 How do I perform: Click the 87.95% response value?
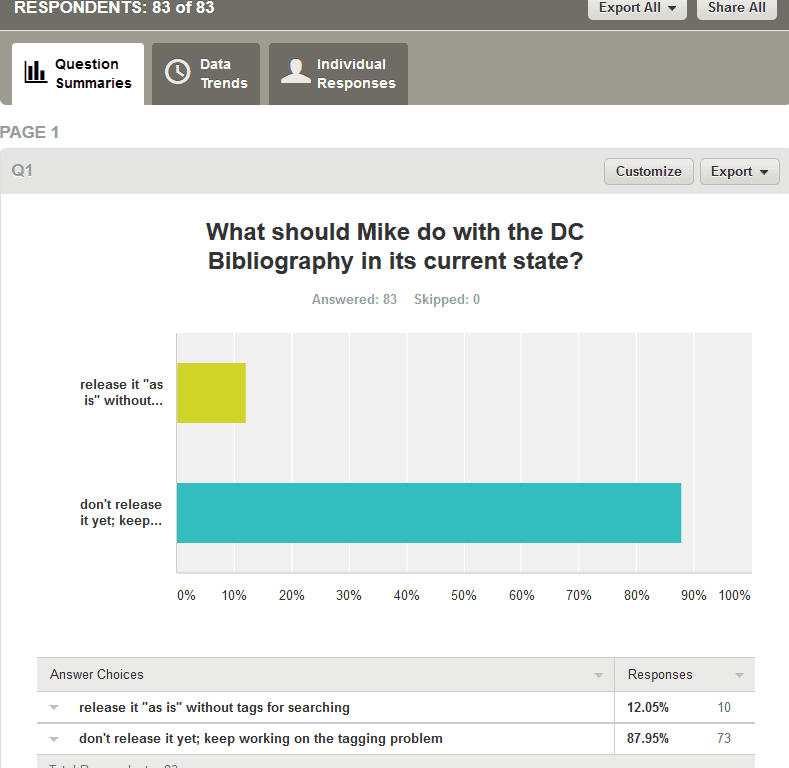point(648,738)
